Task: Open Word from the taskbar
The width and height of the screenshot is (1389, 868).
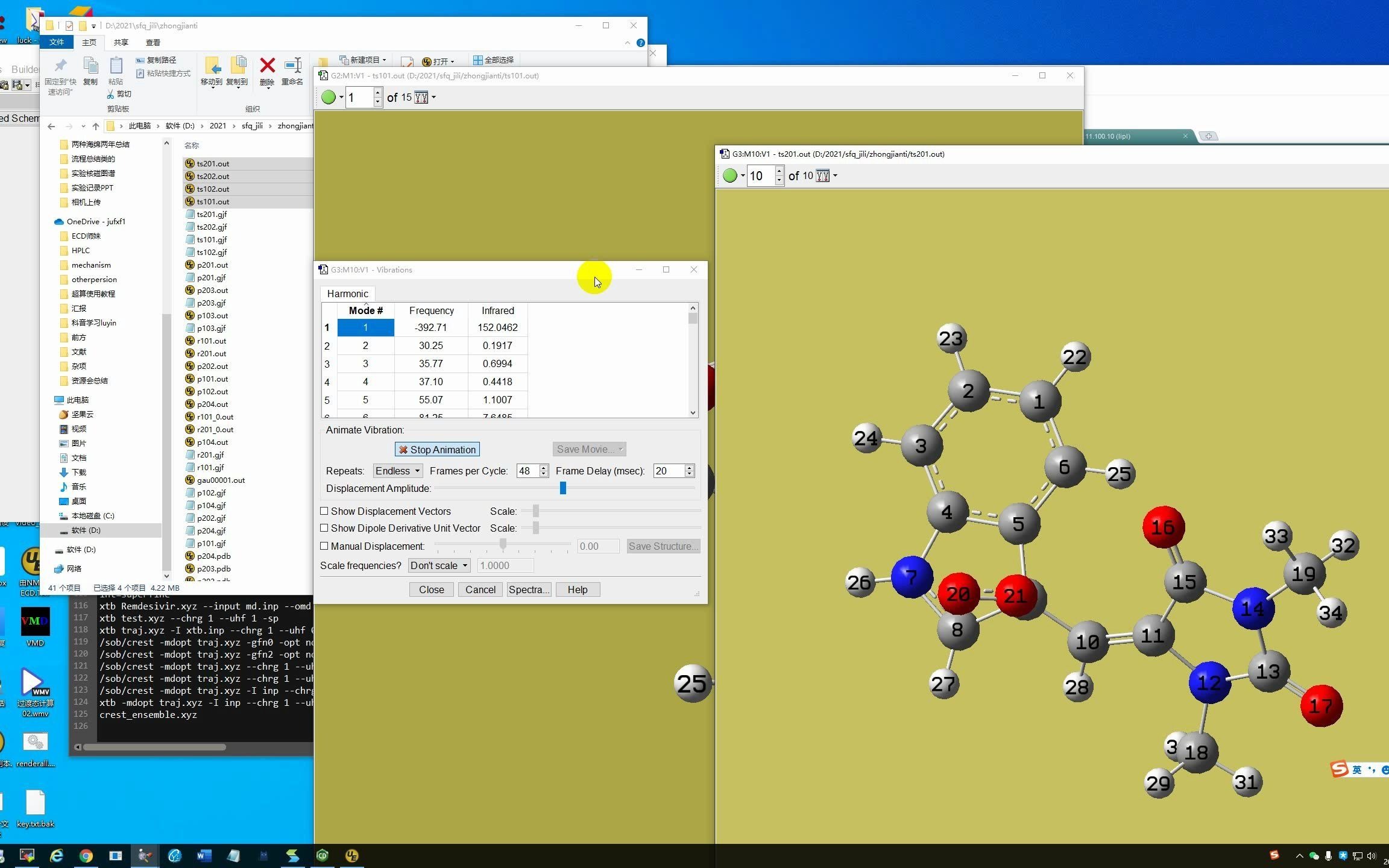Action: coord(204,855)
